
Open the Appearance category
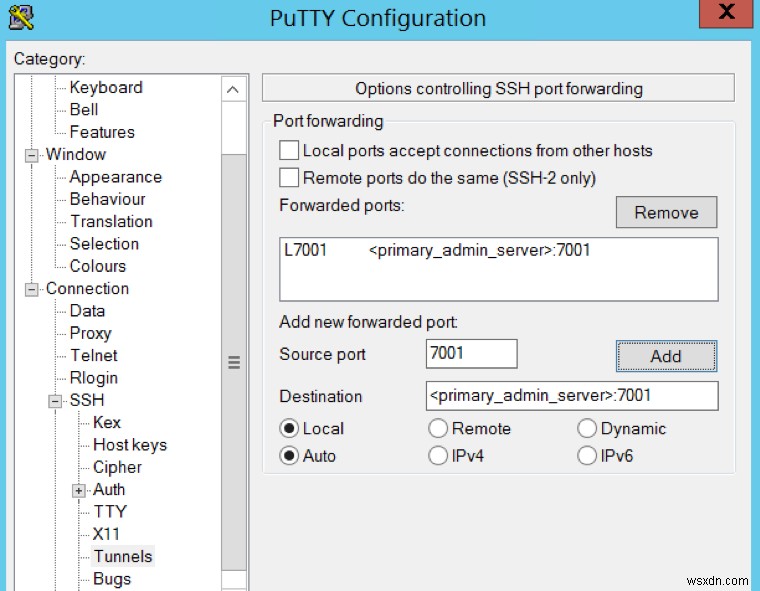[x=115, y=177]
